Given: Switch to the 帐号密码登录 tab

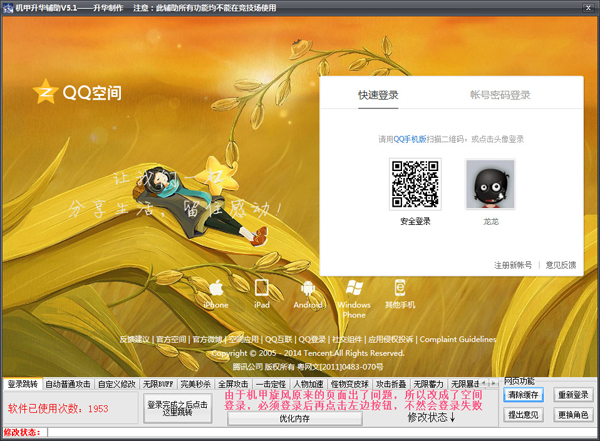Looking at the screenshot, I should [500, 95].
